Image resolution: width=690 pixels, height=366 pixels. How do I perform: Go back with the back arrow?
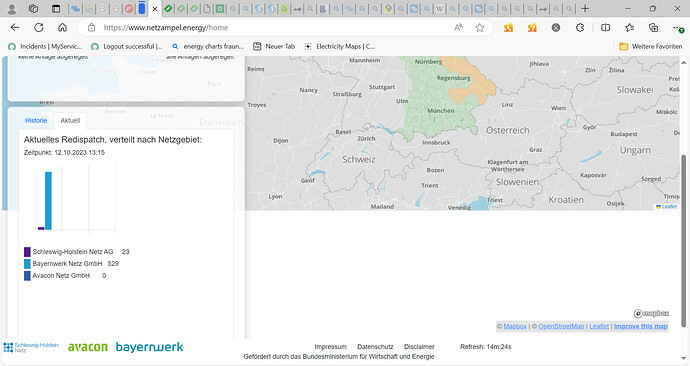click(15, 28)
